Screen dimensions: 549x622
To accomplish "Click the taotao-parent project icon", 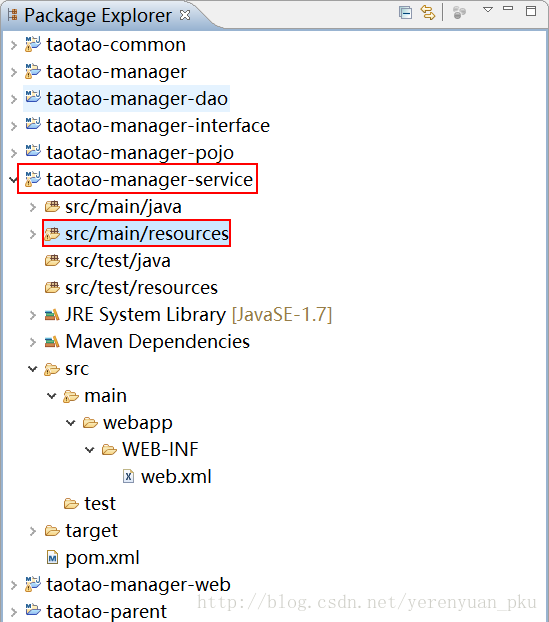I will coord(33,610).
